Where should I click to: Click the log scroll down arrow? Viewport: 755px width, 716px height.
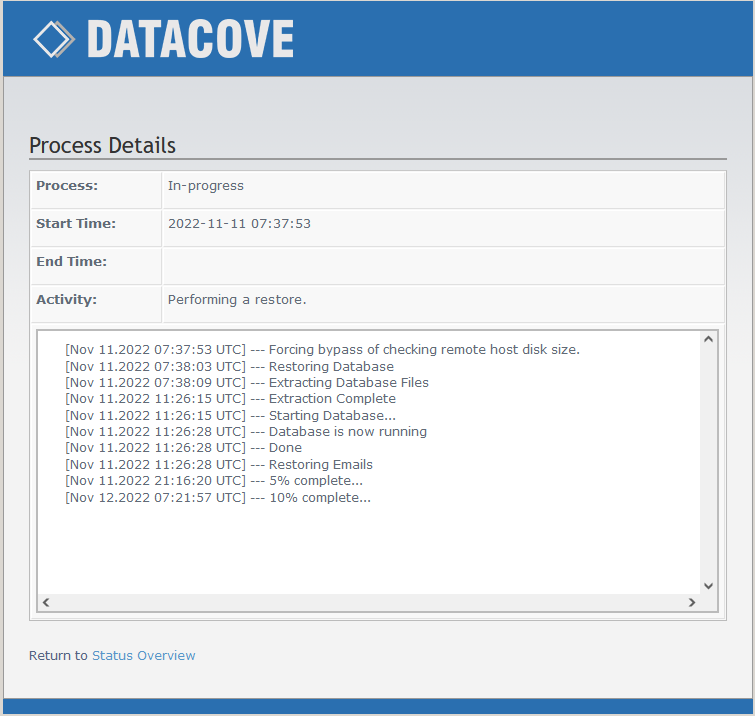click(708, 586)
